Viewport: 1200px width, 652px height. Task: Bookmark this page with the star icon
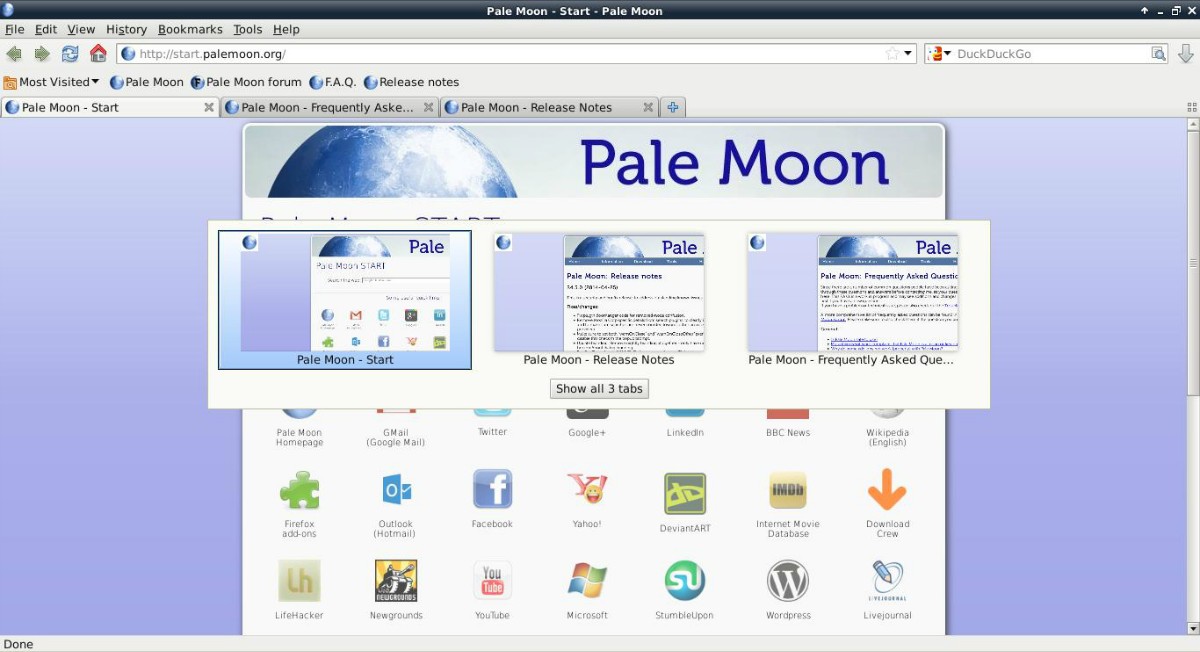point(892,54)
